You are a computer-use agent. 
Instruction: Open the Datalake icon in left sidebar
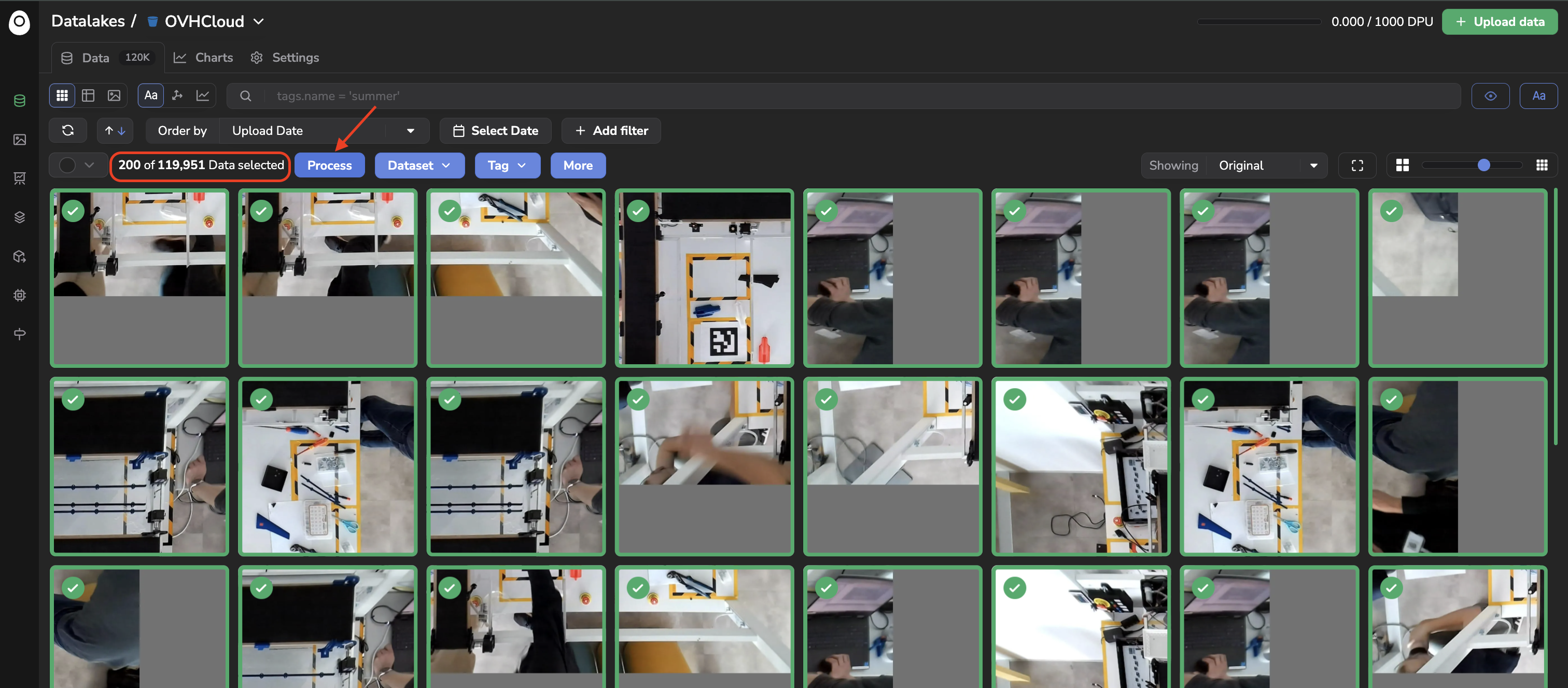pyautogui.click(x=20, y=101)
